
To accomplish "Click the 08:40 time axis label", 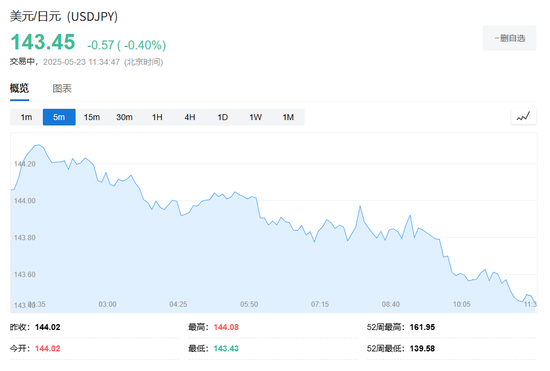I will (x=391, y=304).
